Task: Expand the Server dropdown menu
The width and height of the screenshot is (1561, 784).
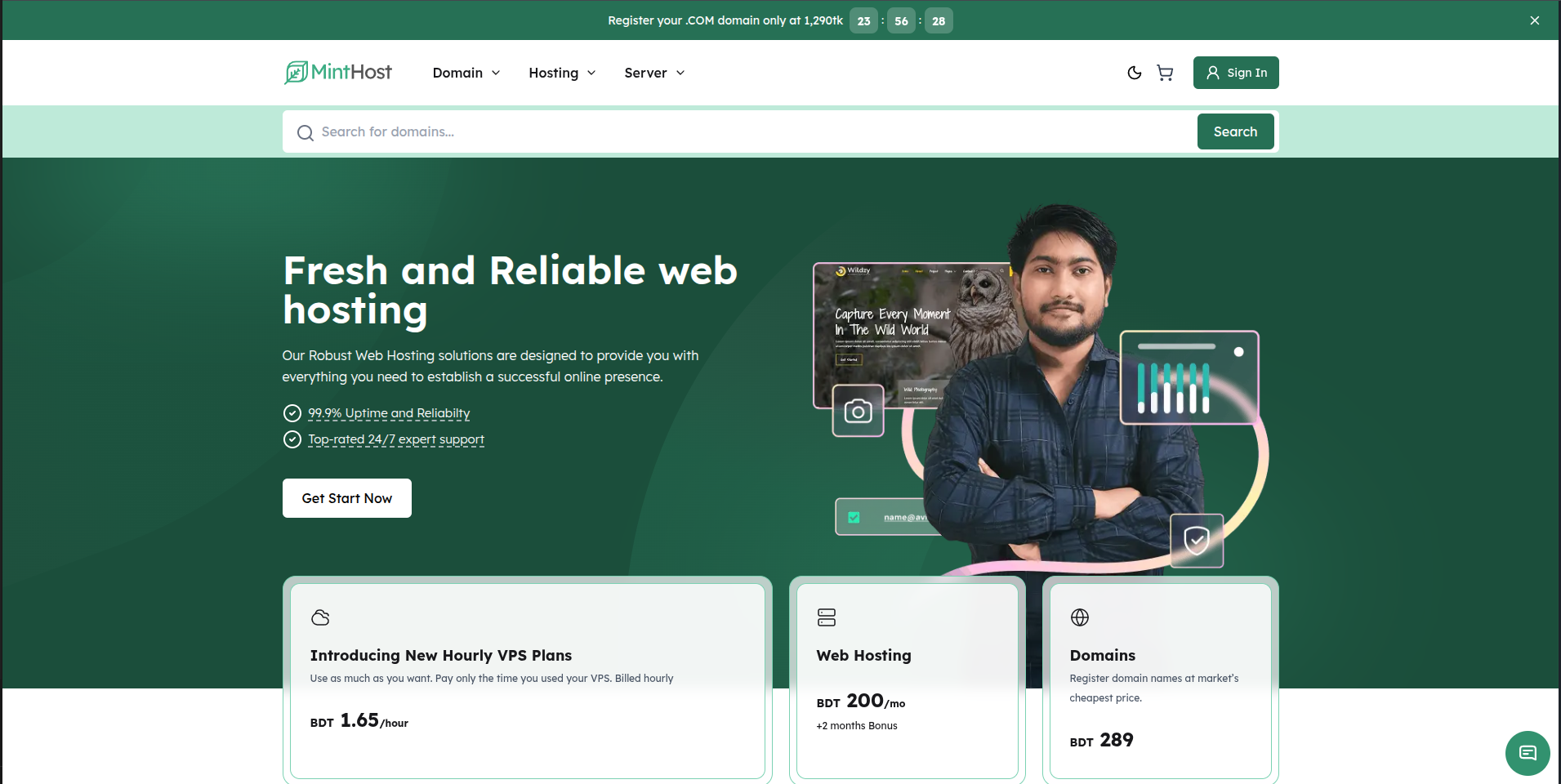Action: [x=654, y=73]
